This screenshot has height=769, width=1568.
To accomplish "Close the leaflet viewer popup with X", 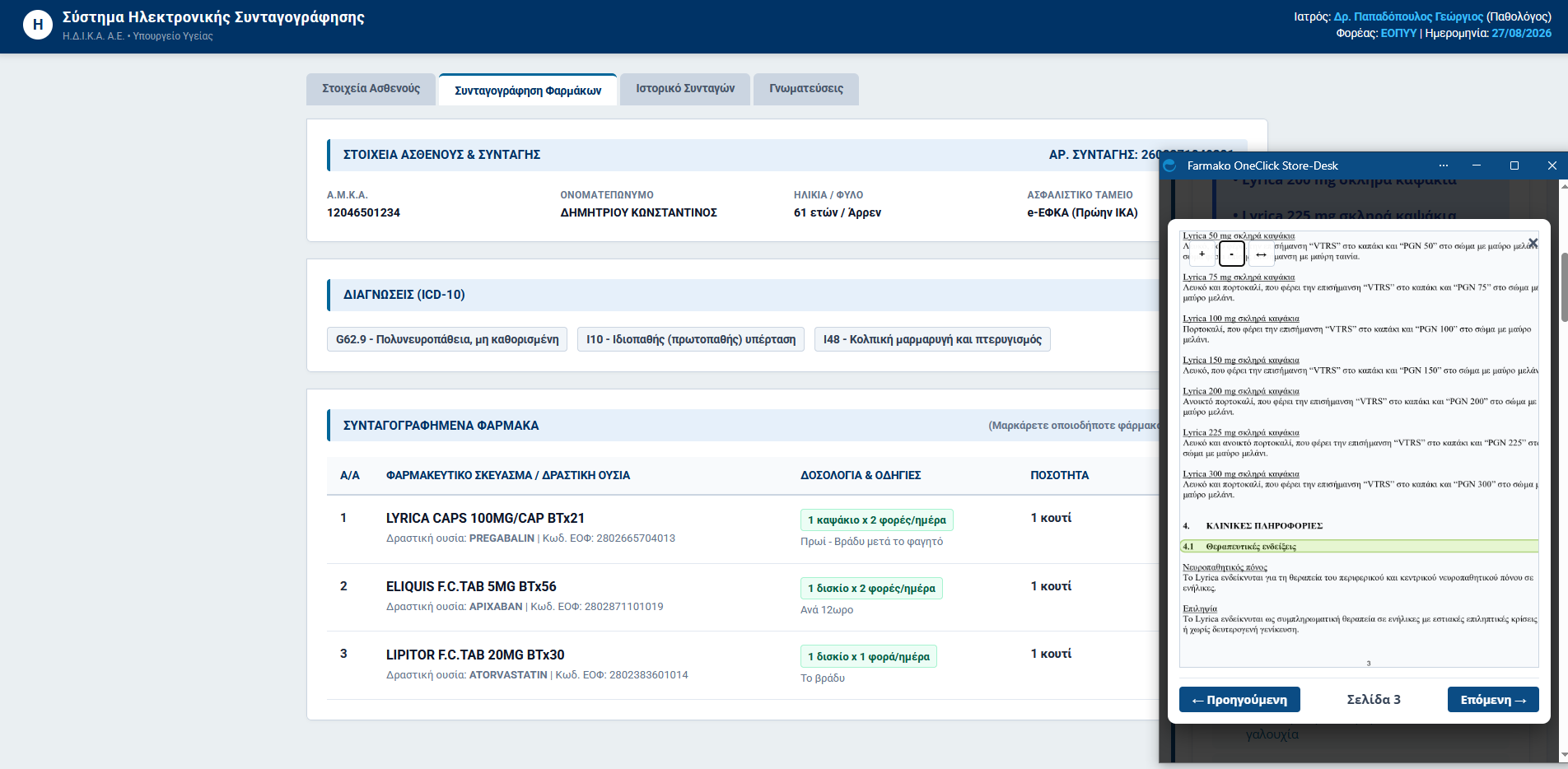I will pyautogui.click(x=1533, y=243).
